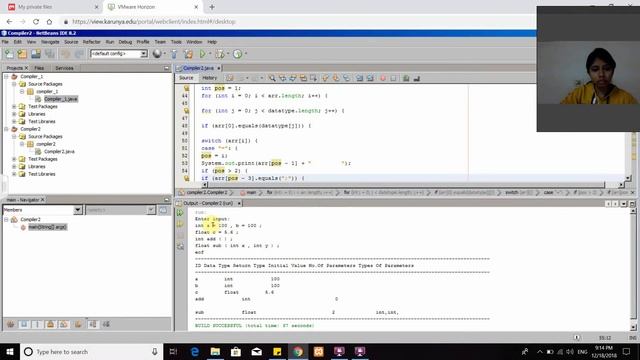Collapse the Compiler_1 project node
Viewport: 640px width, 360px height.
tap(6, 76)
